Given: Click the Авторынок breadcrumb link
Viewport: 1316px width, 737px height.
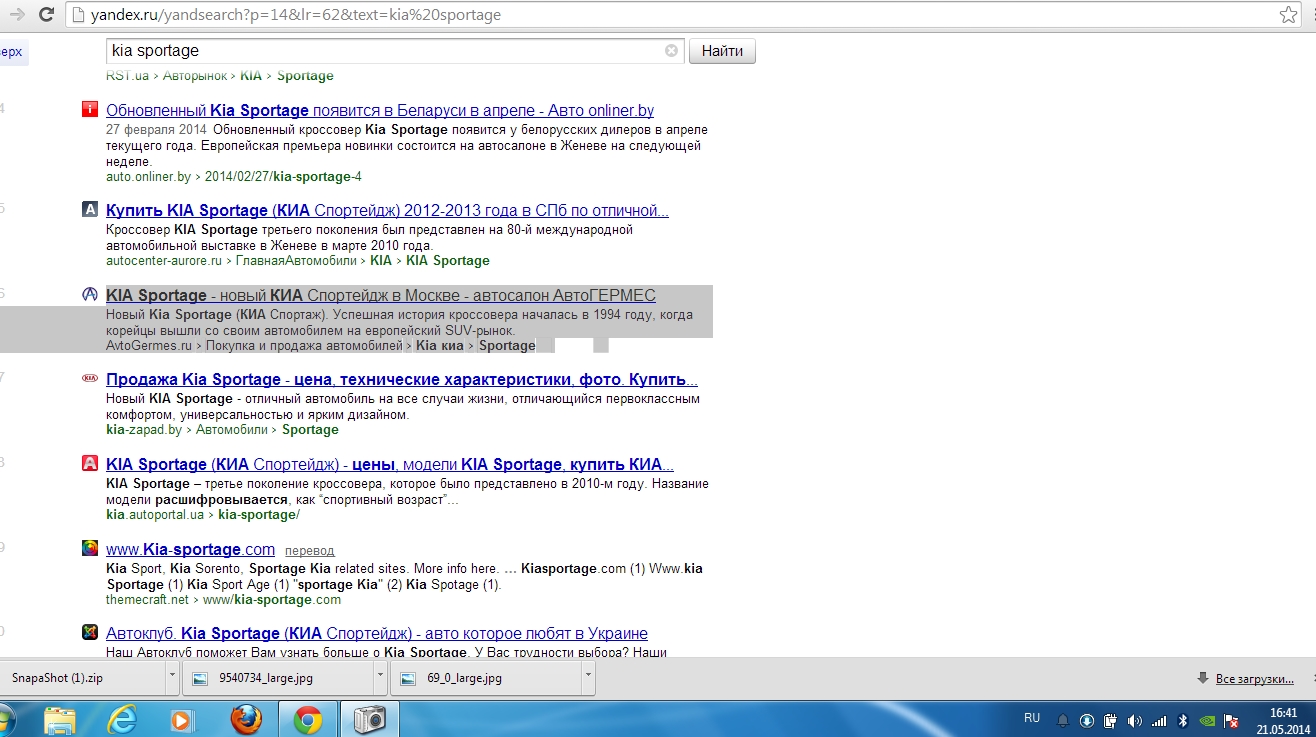Looking at the screenshot, I should (x=193, y=76).
